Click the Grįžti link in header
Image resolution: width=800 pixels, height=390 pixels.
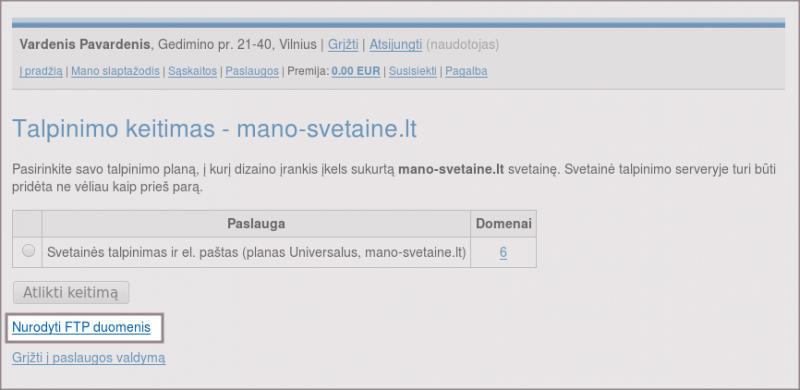pos(343,45)
